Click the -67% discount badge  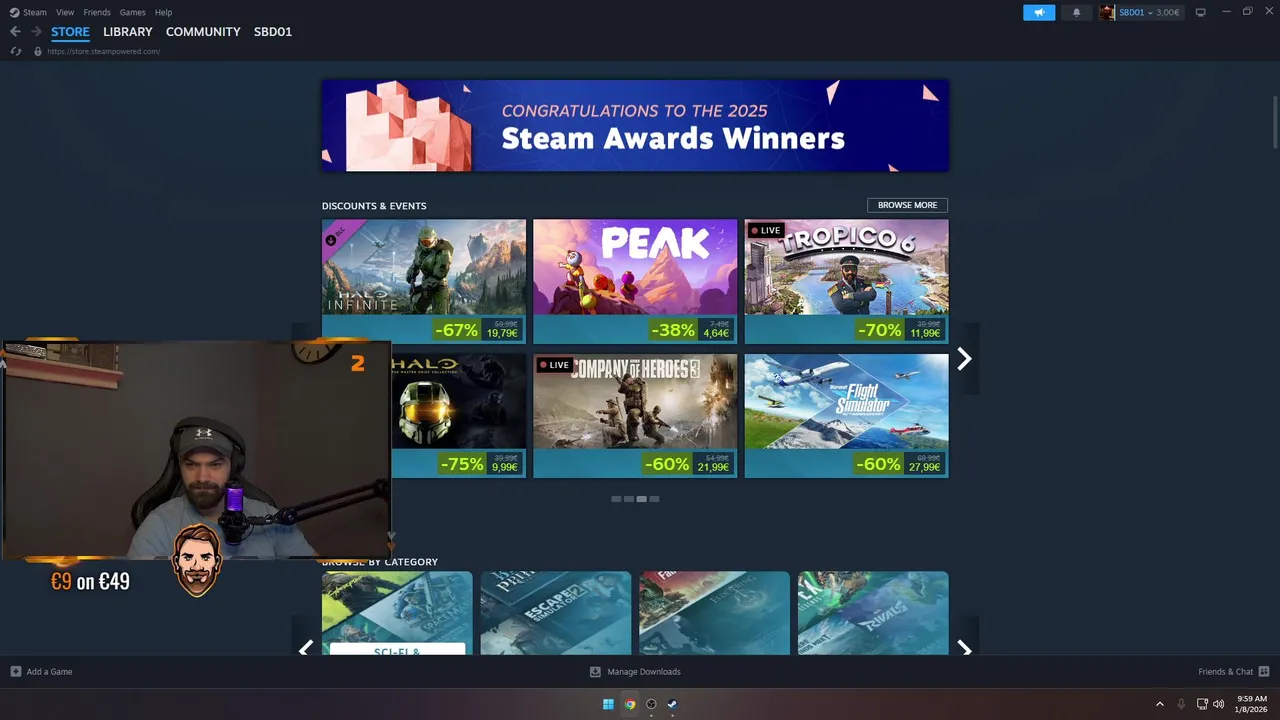tap(456, 329)
